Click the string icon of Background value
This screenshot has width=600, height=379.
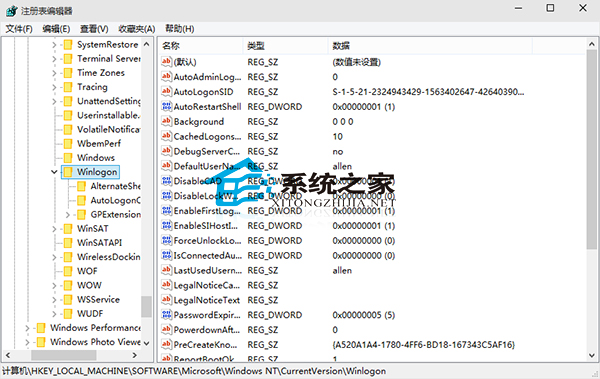point(166,122)
